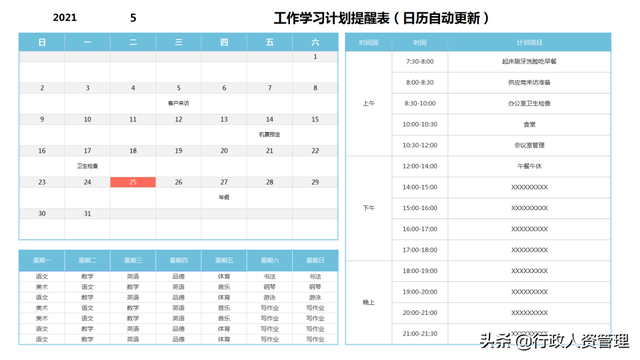Select the 时间 column header

[x=420, y=42]
